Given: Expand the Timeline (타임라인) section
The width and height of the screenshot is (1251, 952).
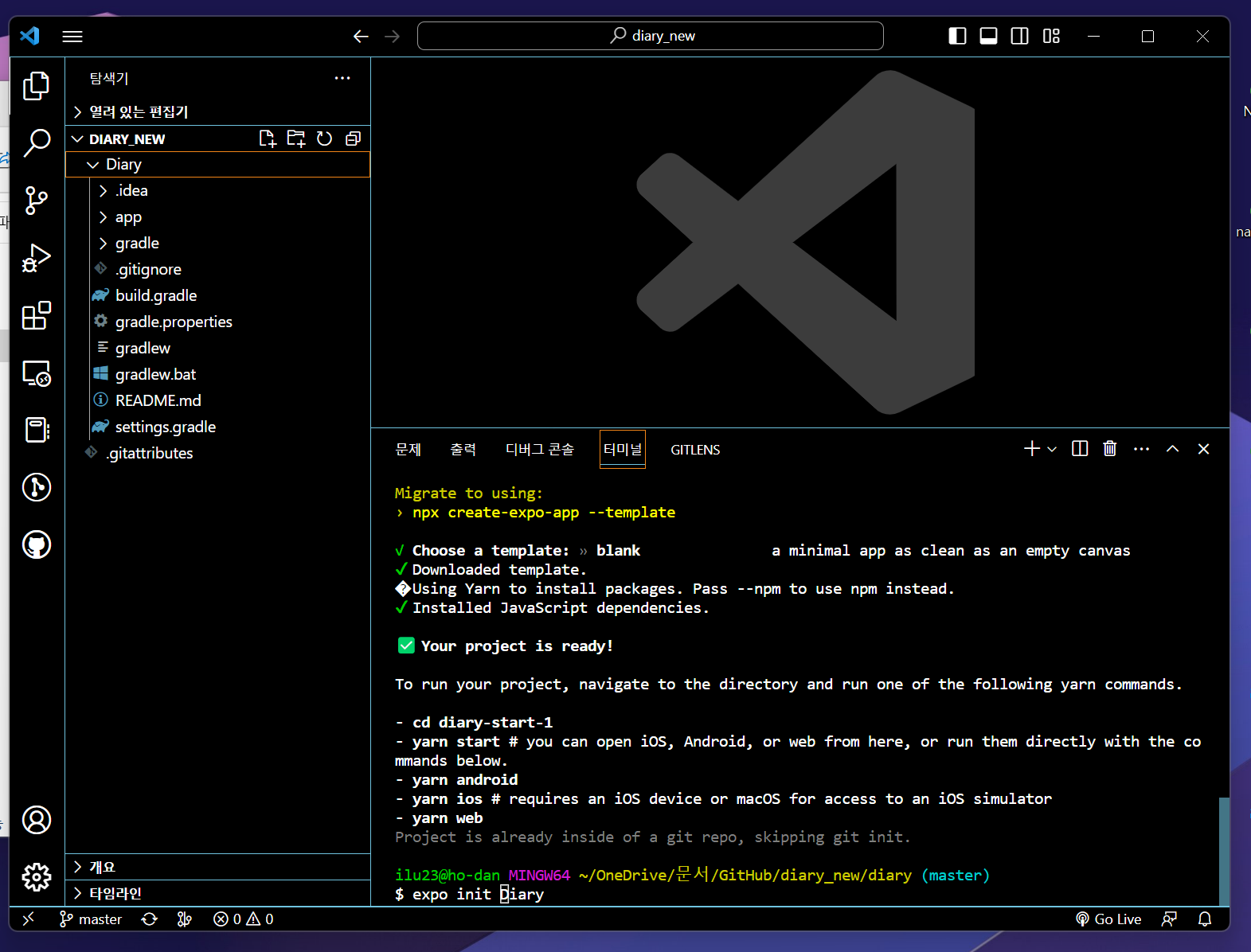Looking at the screenshot, I should coord(217,893).
